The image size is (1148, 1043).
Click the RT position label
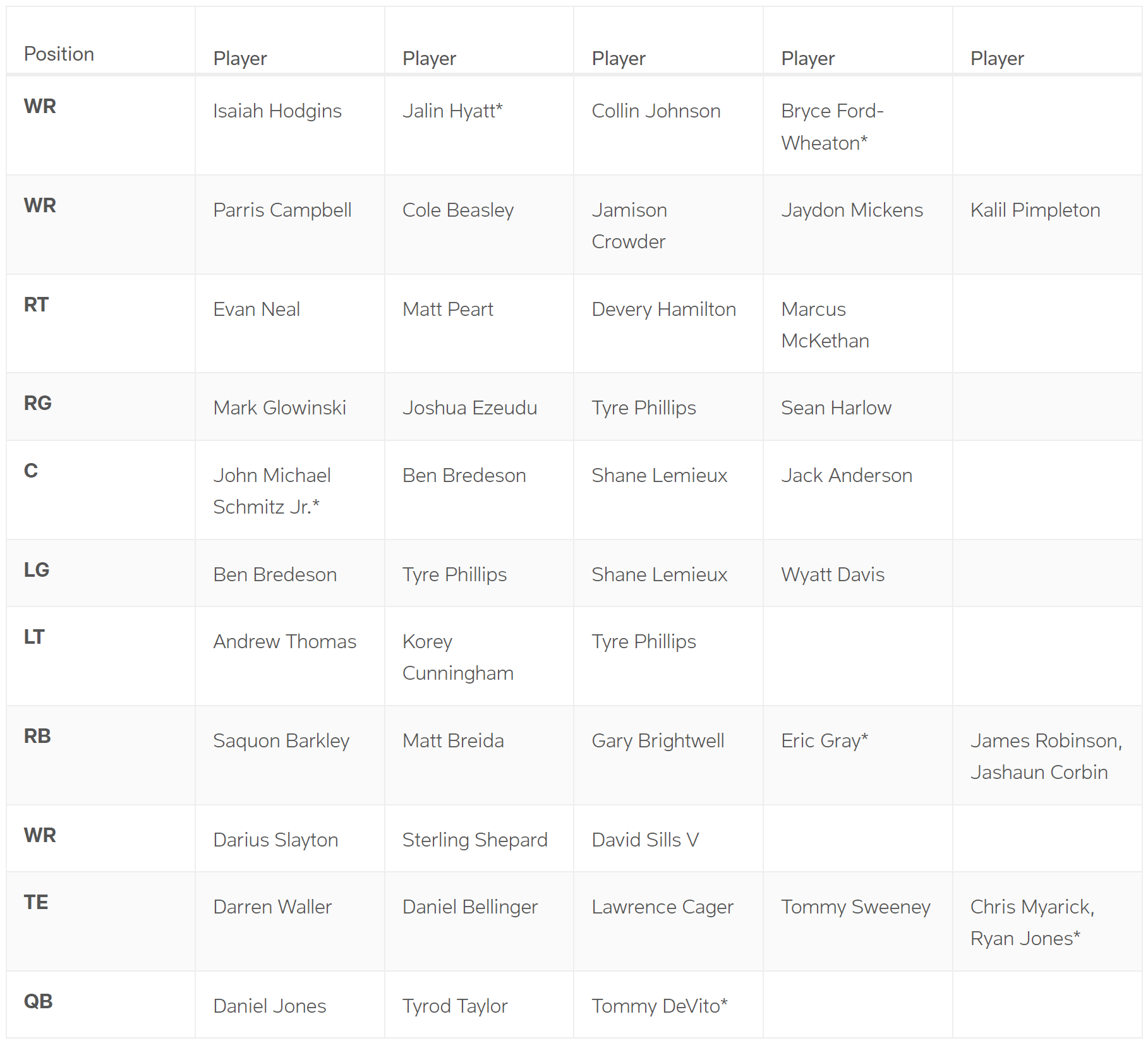[36, 305]
